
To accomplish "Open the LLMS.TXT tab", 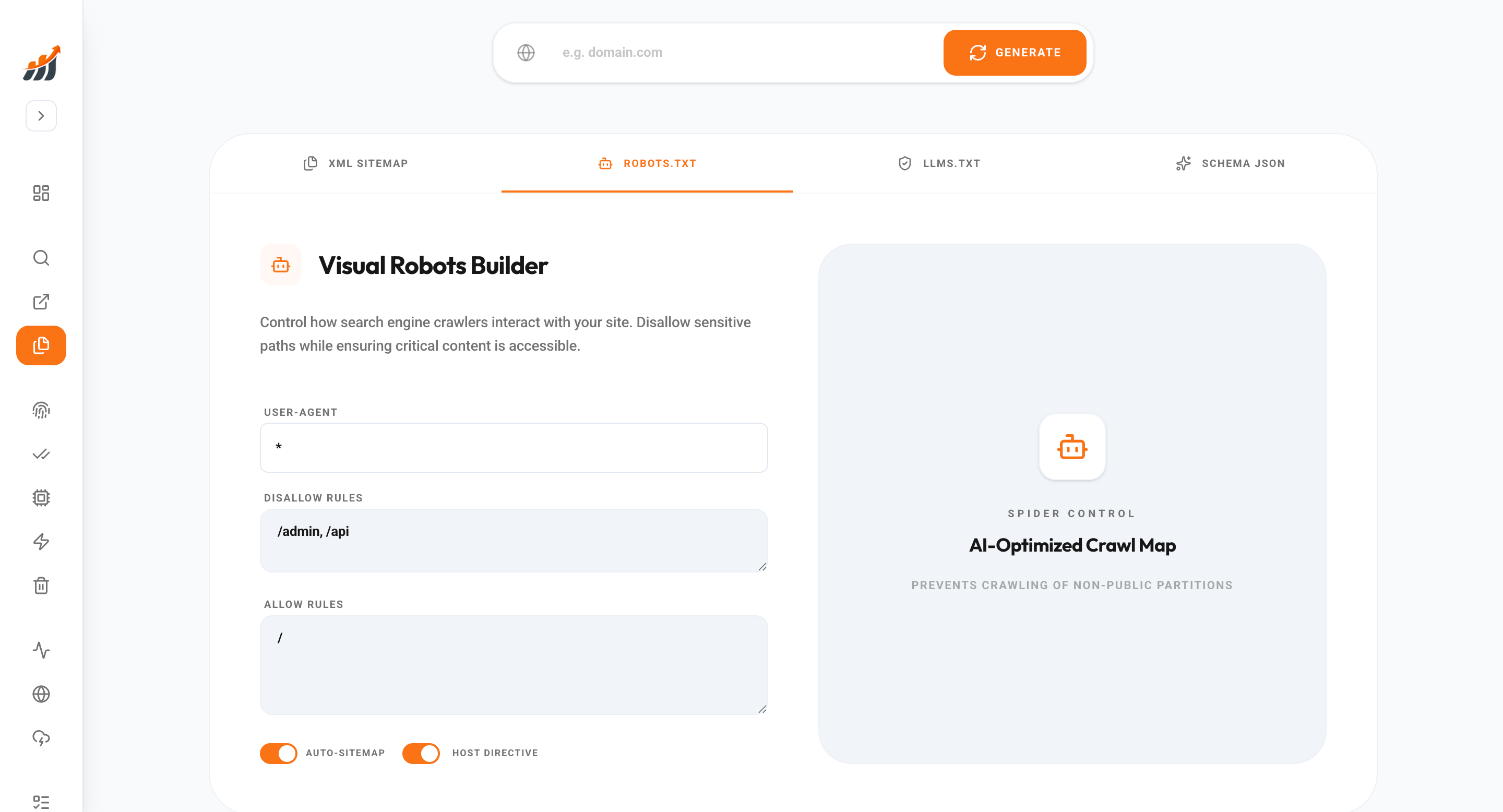I will [939, 163].
